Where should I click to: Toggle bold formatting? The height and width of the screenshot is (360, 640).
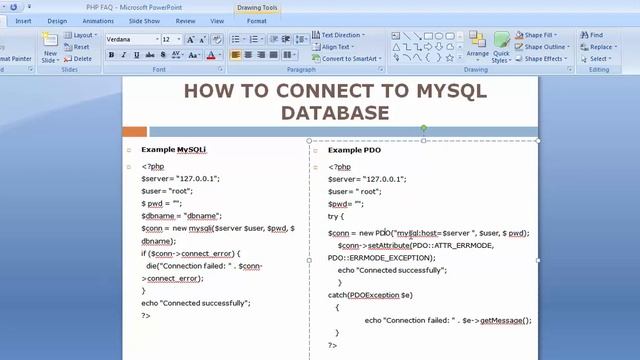[111, 55]
